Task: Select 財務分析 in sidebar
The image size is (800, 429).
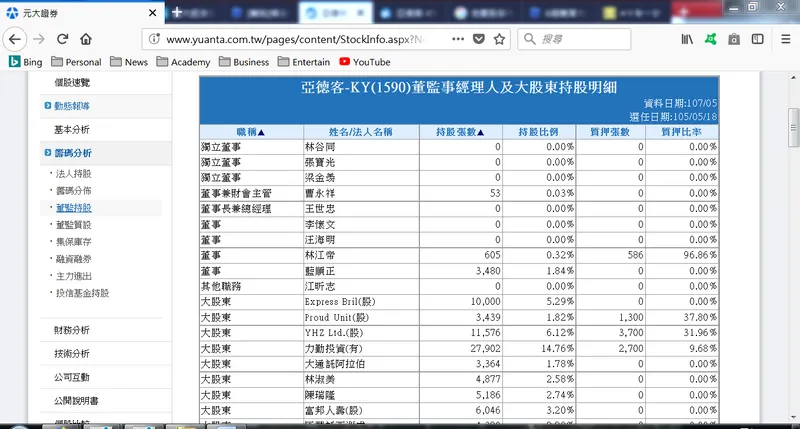Action: 72,330
